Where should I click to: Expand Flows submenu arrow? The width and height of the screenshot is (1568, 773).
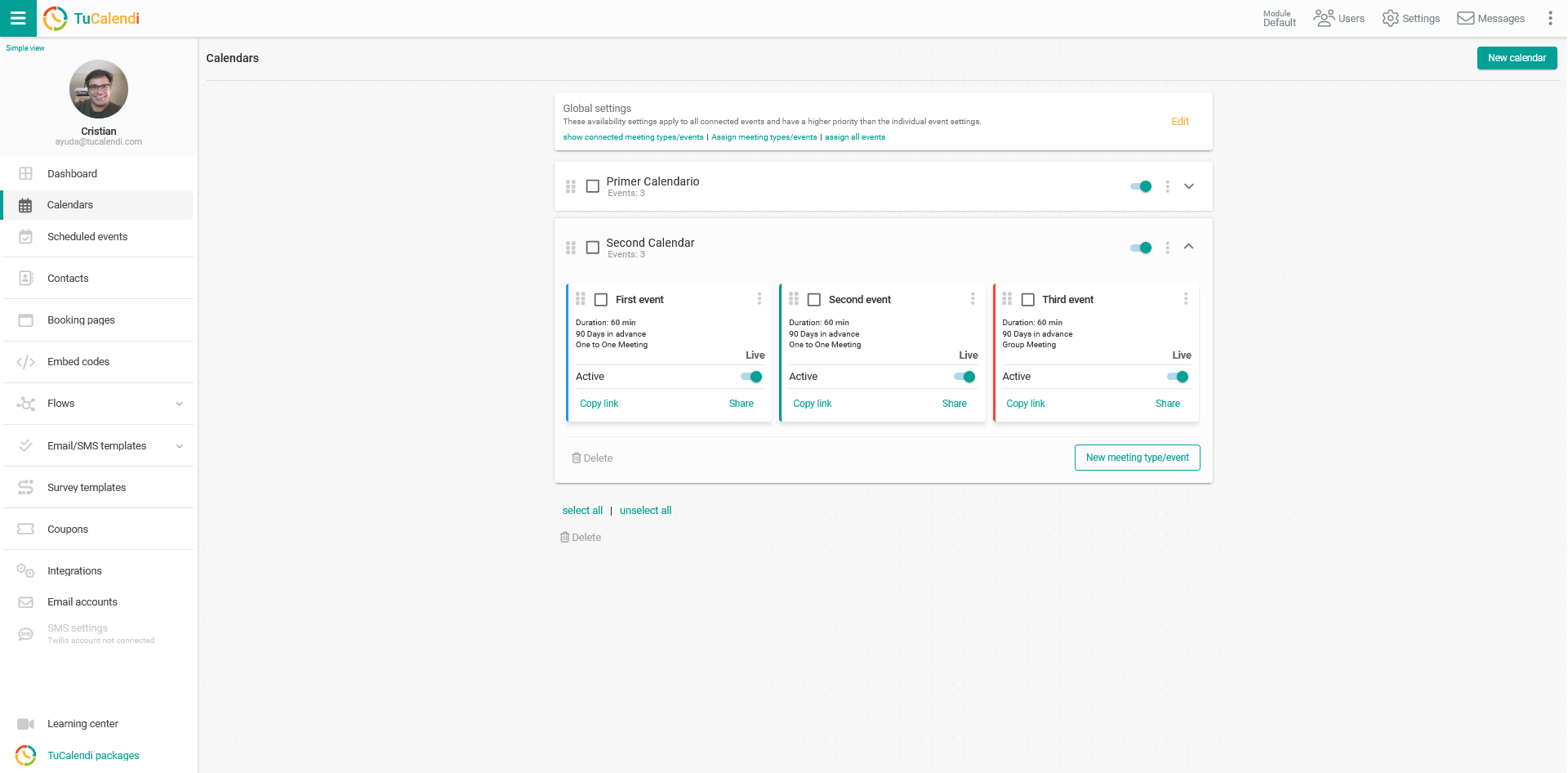[x=180, y=404]
